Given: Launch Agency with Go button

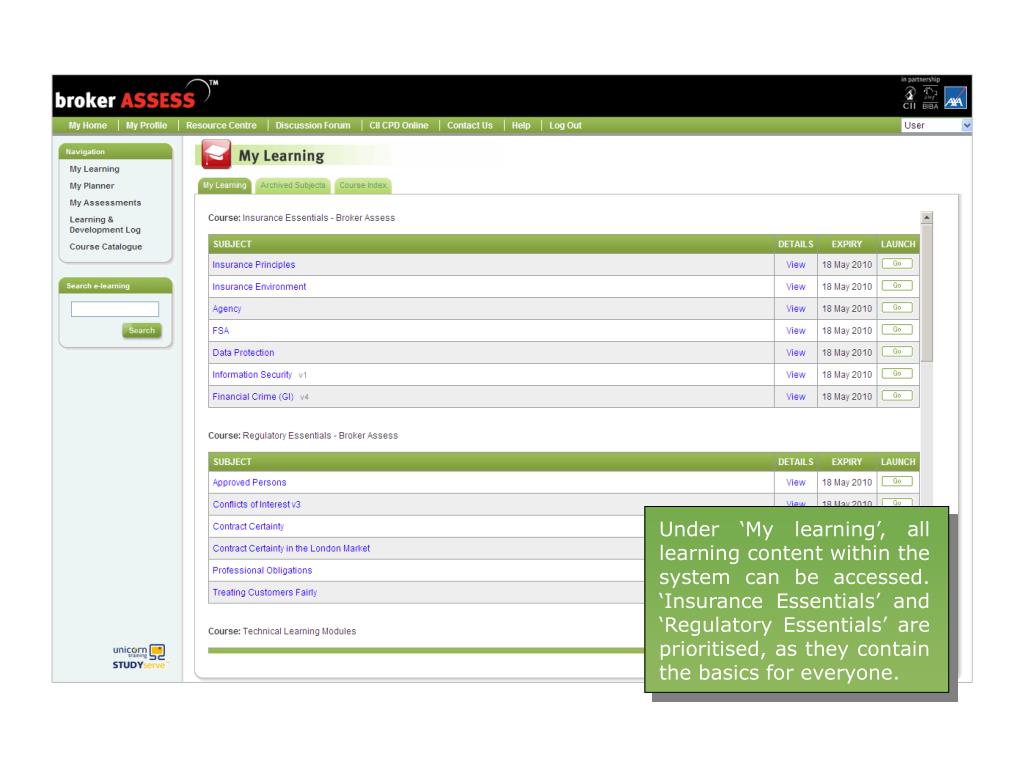Looking at the screenshot, I should pos(897,308).
